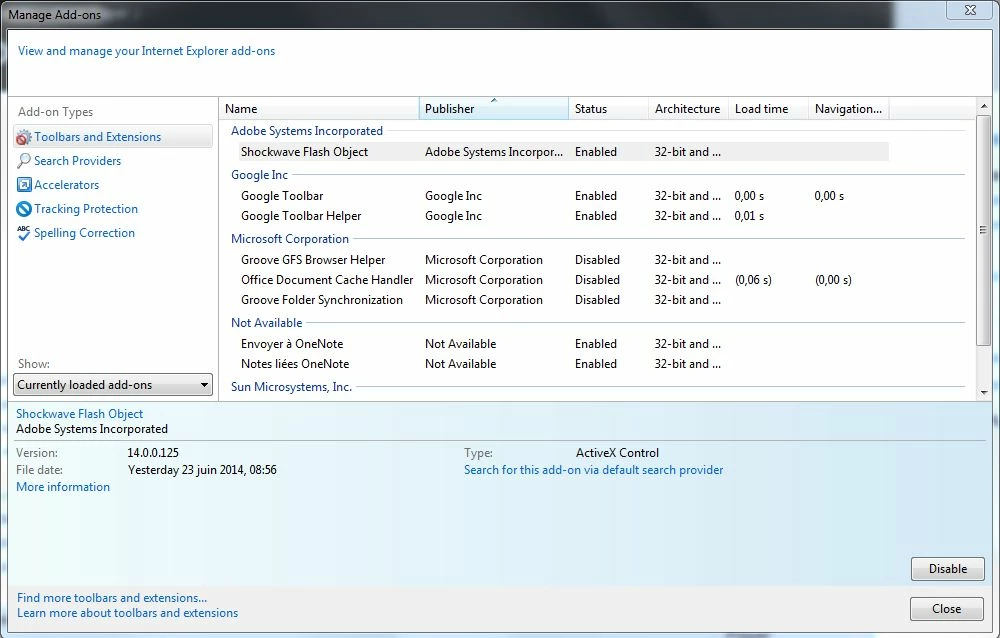Sort by the Name column header
1000x638 pixels.
[319, 108]
